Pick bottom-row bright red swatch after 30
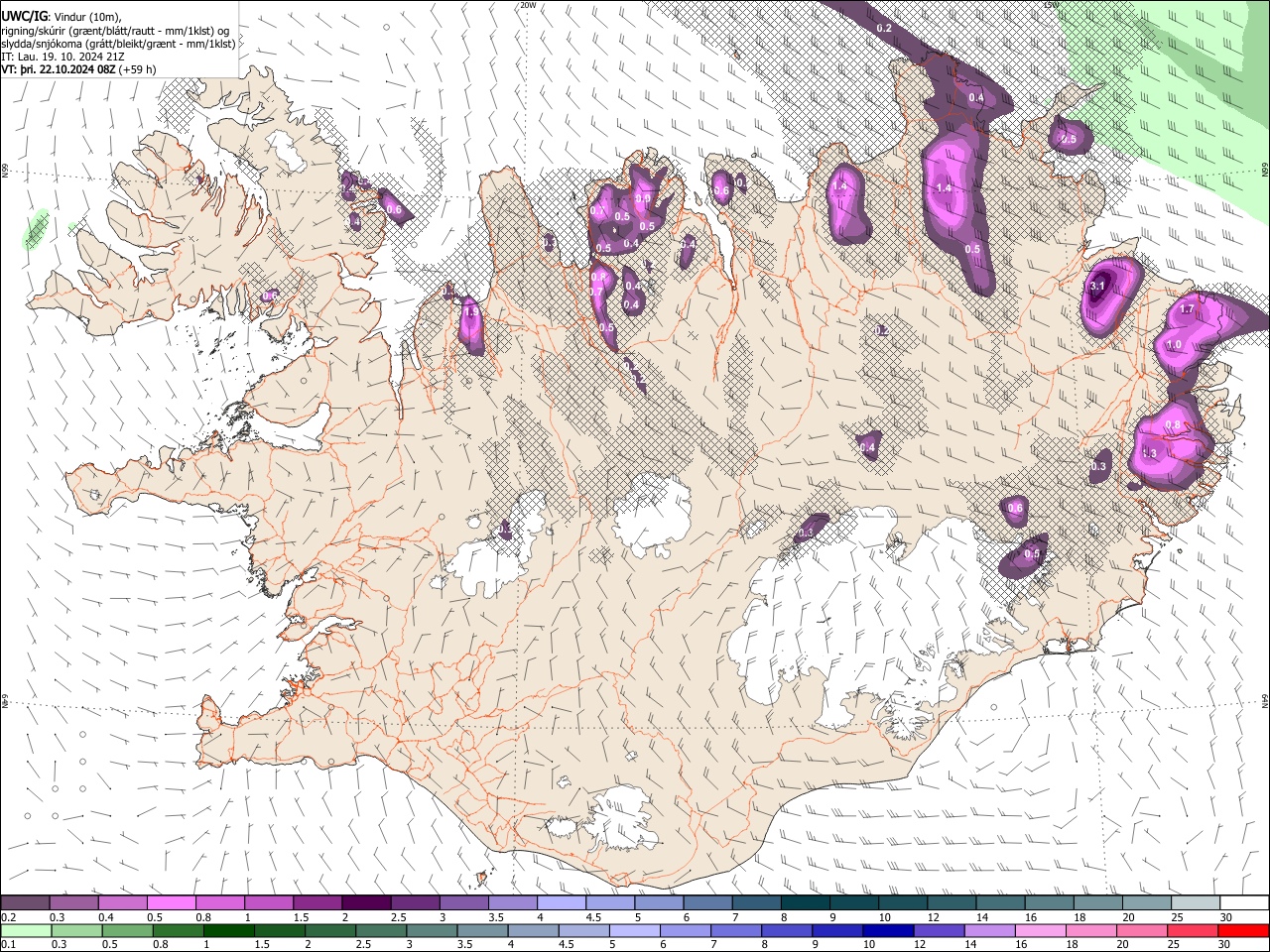 (x=1243, y=931)
